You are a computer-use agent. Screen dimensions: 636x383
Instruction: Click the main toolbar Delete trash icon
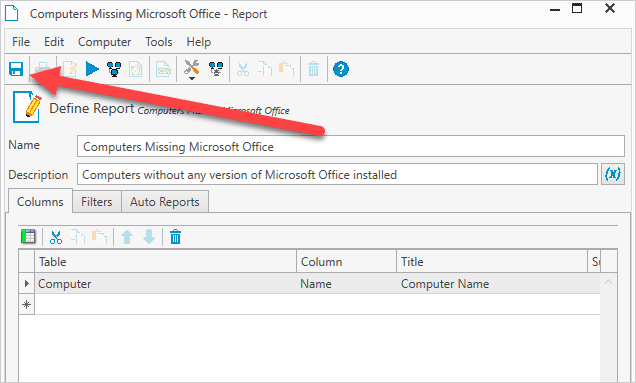click(314, 69)
